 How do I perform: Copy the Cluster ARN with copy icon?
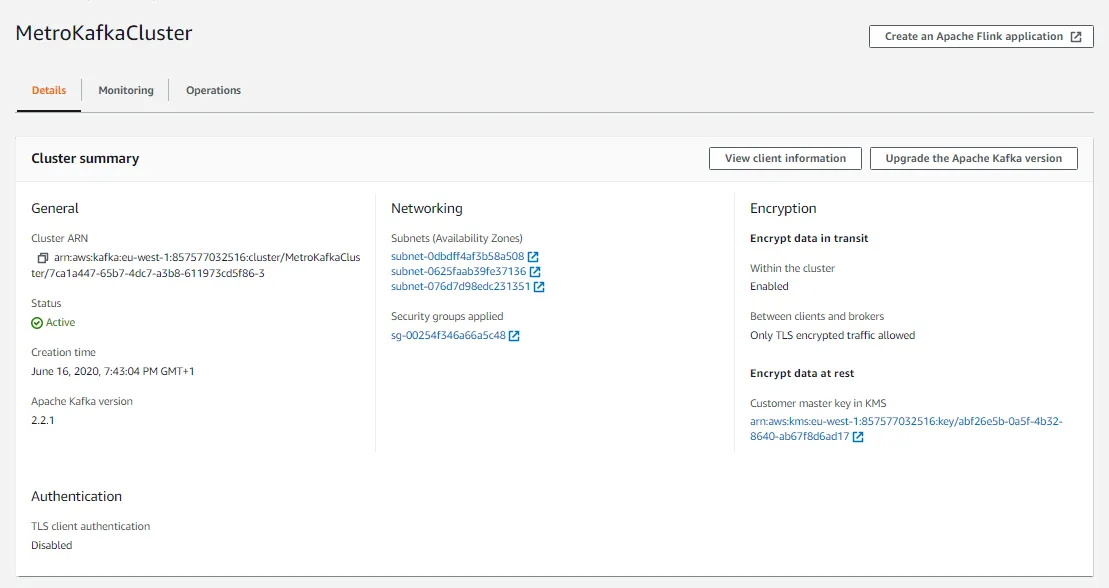42,258
